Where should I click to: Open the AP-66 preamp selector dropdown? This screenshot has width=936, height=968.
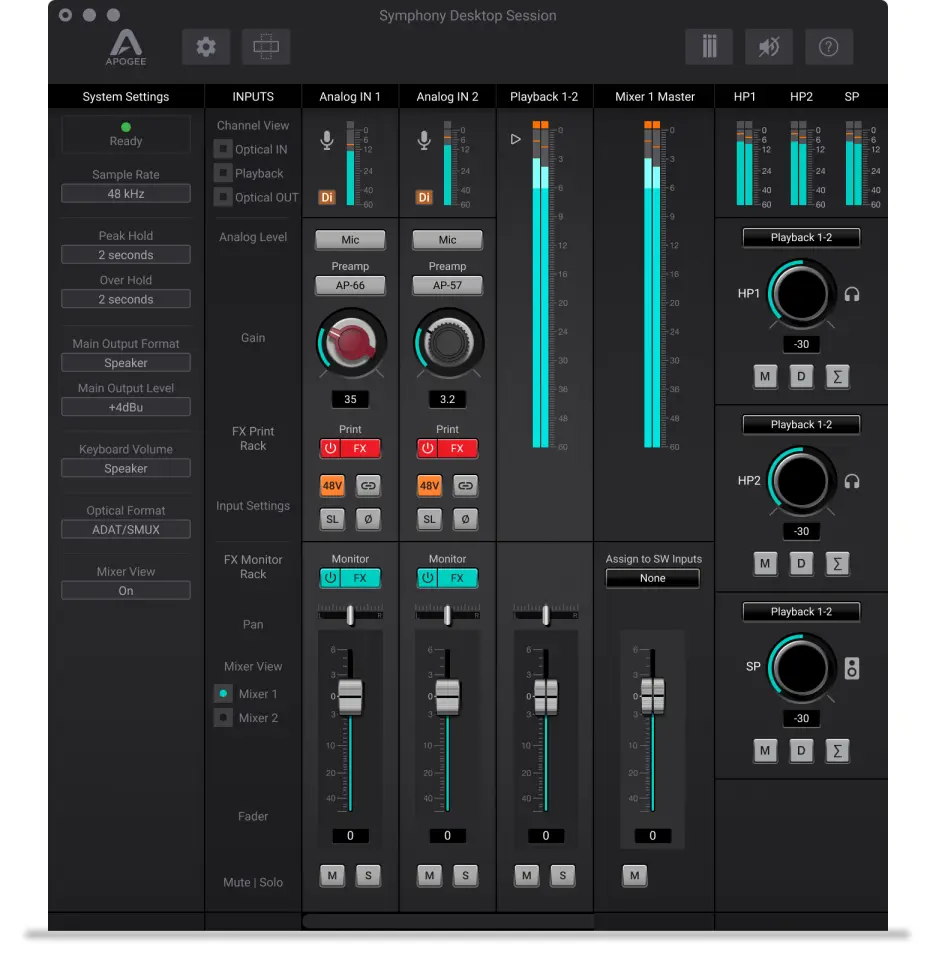(x=350, y=285)
